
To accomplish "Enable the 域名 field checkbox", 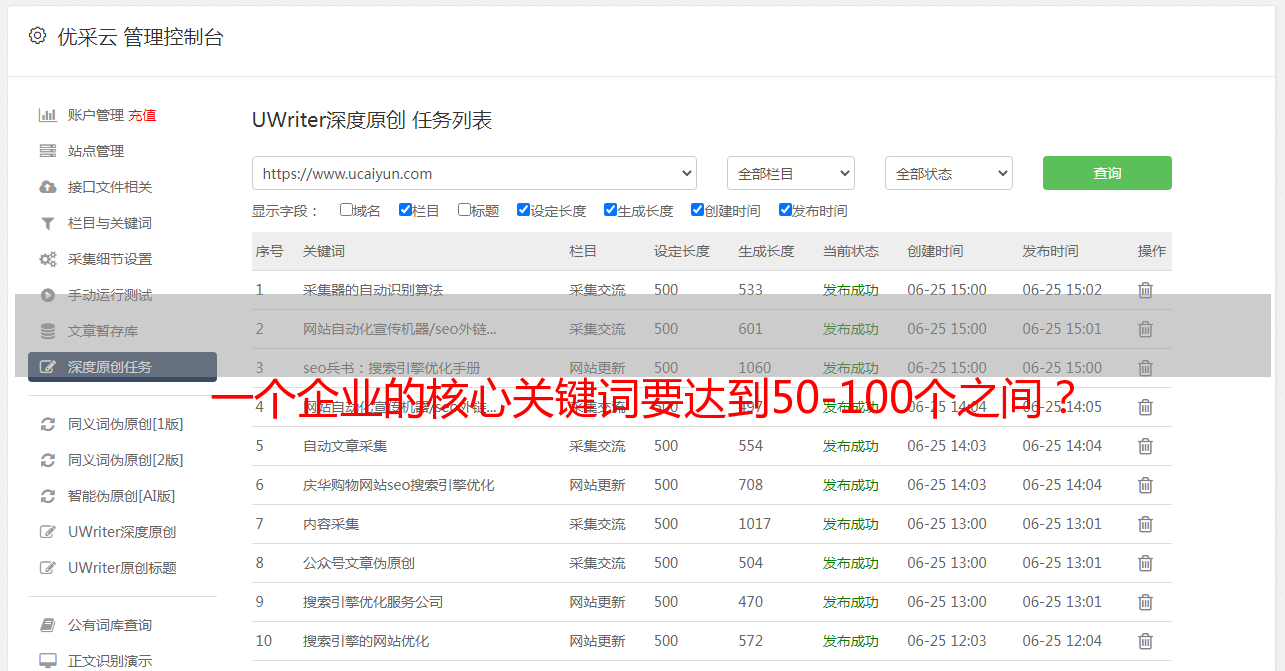I will [346, 210].
